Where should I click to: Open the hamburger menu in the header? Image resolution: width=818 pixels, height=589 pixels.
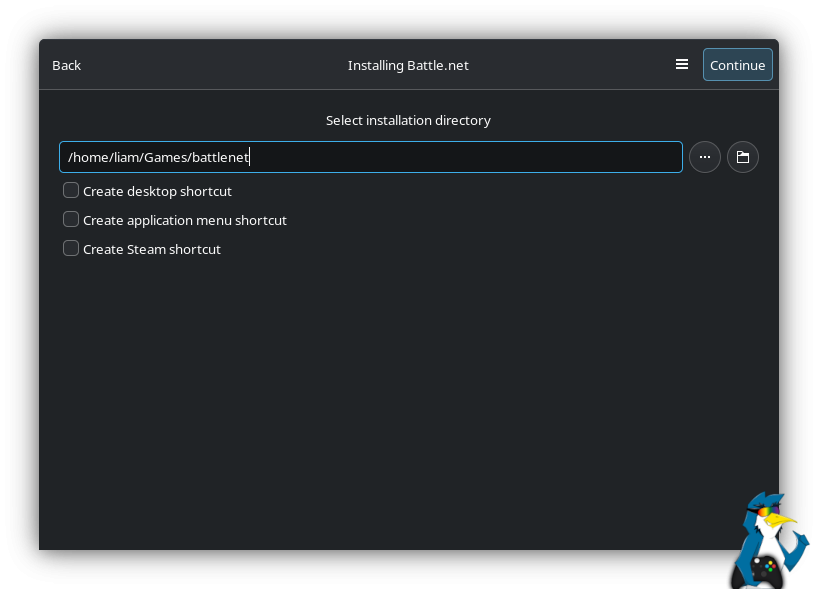682,65
